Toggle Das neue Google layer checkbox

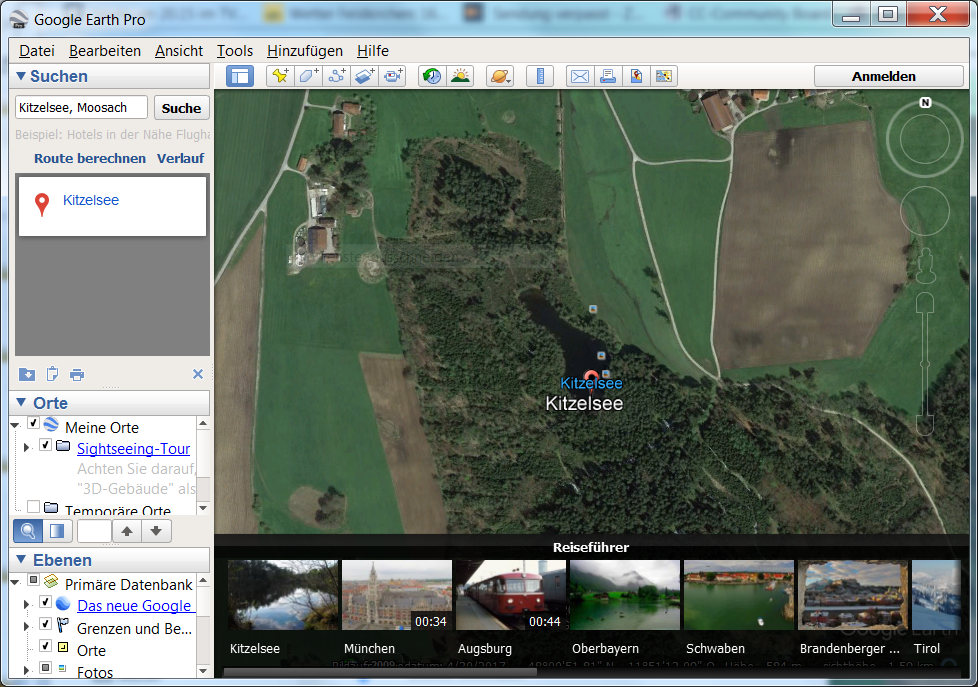pyautogui.click(x=46, y=602)
